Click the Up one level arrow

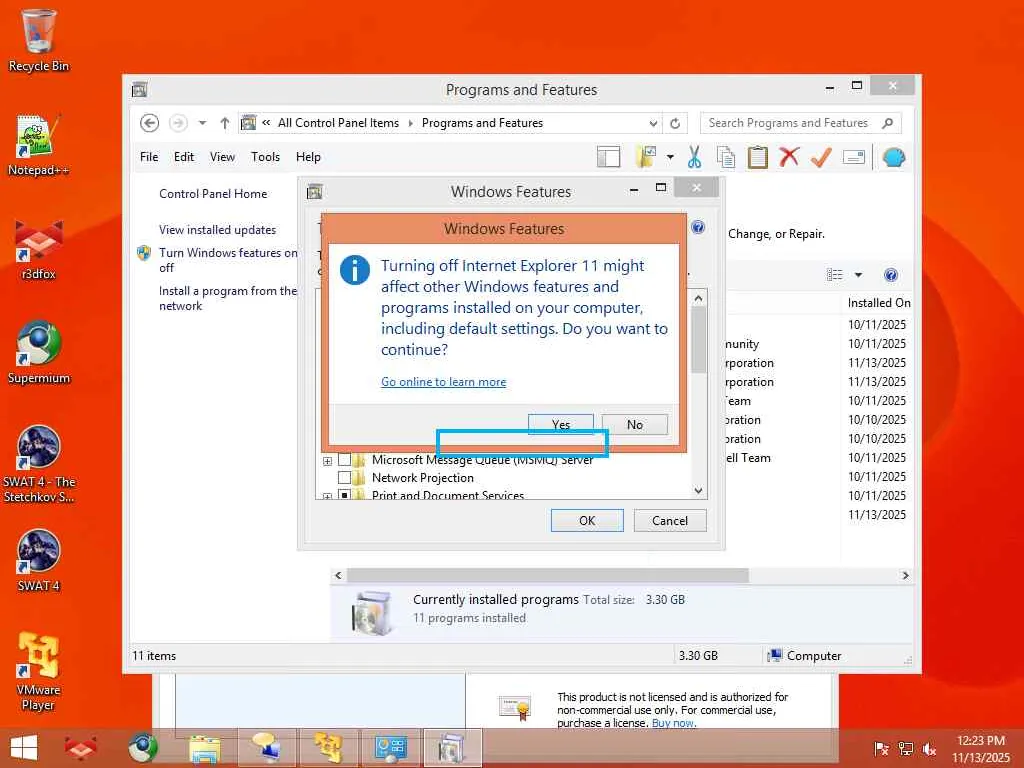(x=225, y=123)
